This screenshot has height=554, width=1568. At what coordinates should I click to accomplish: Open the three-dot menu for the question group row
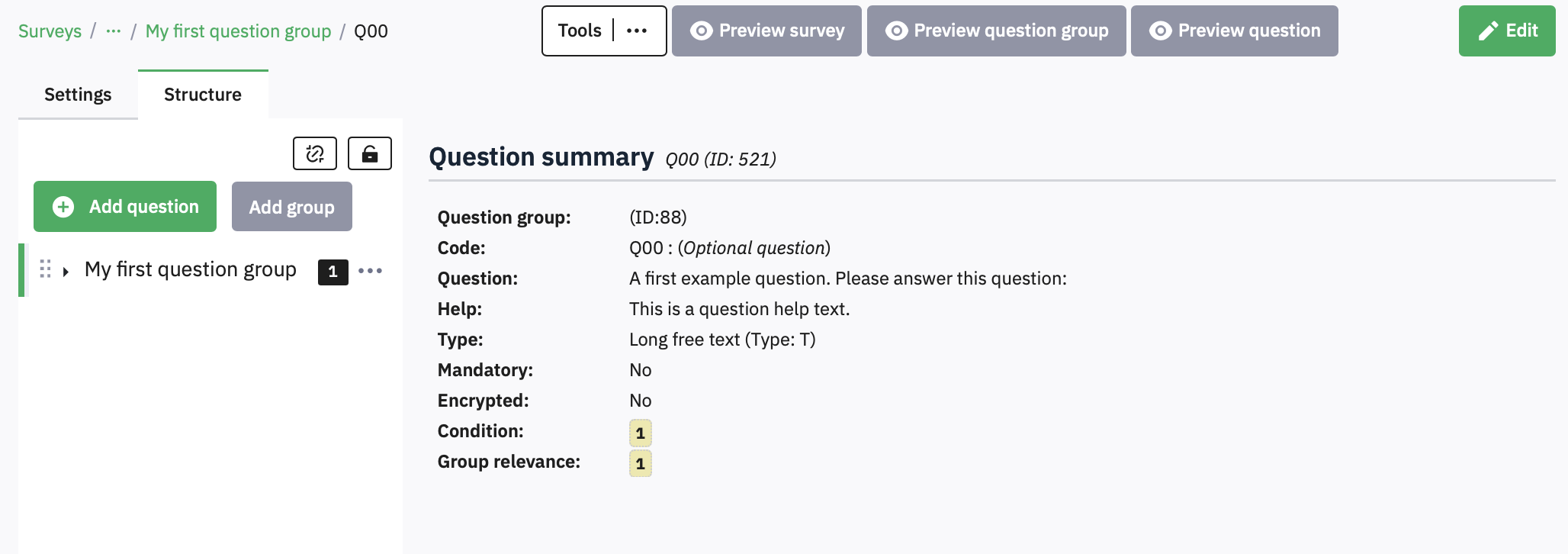click(370, 271)
